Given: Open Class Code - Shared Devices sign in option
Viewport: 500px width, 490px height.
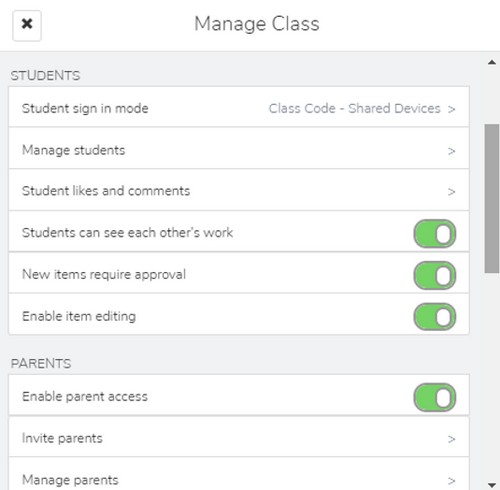Looking at the screenshot, I should pos(355,109).
